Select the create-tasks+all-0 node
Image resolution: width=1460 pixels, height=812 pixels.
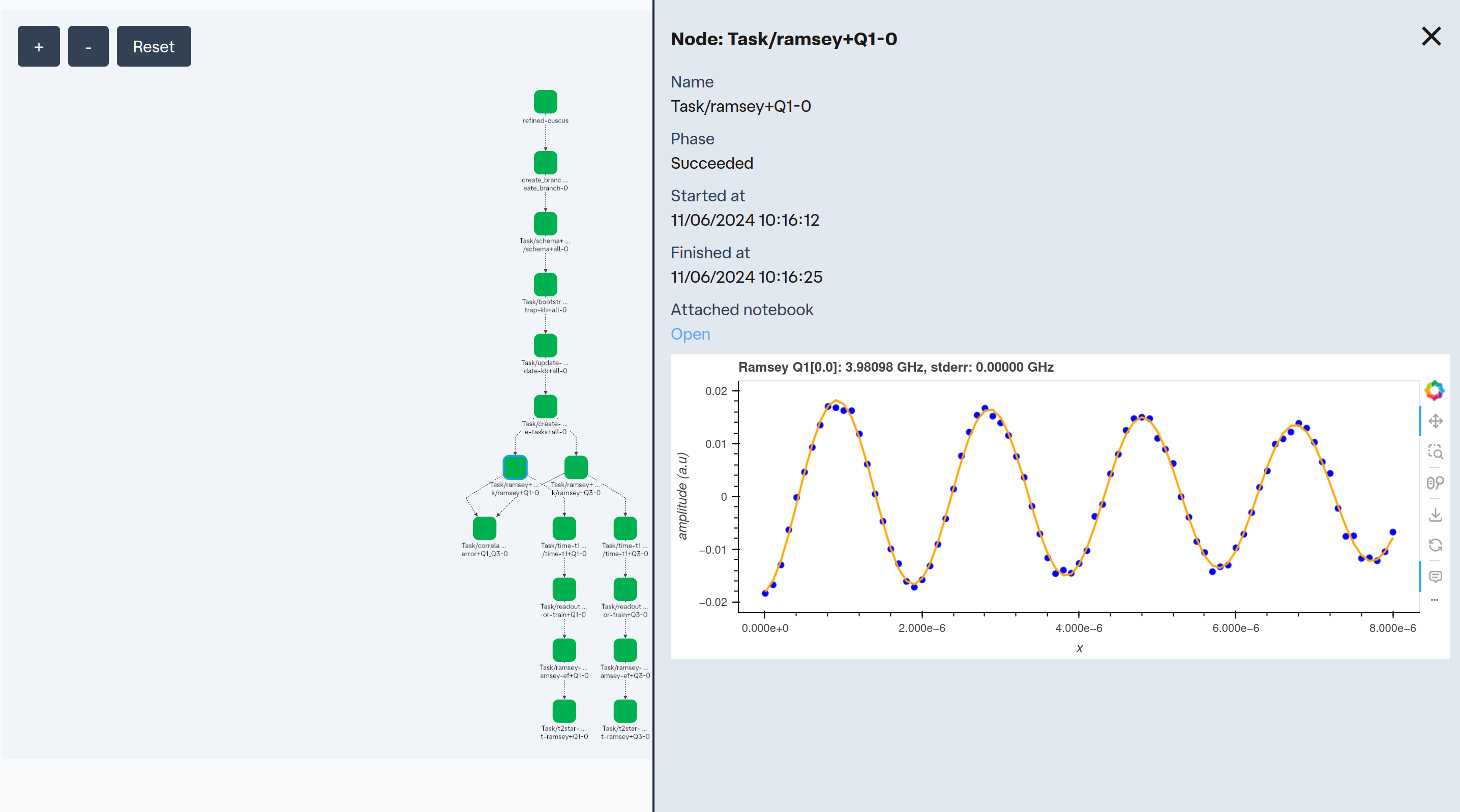545,406
